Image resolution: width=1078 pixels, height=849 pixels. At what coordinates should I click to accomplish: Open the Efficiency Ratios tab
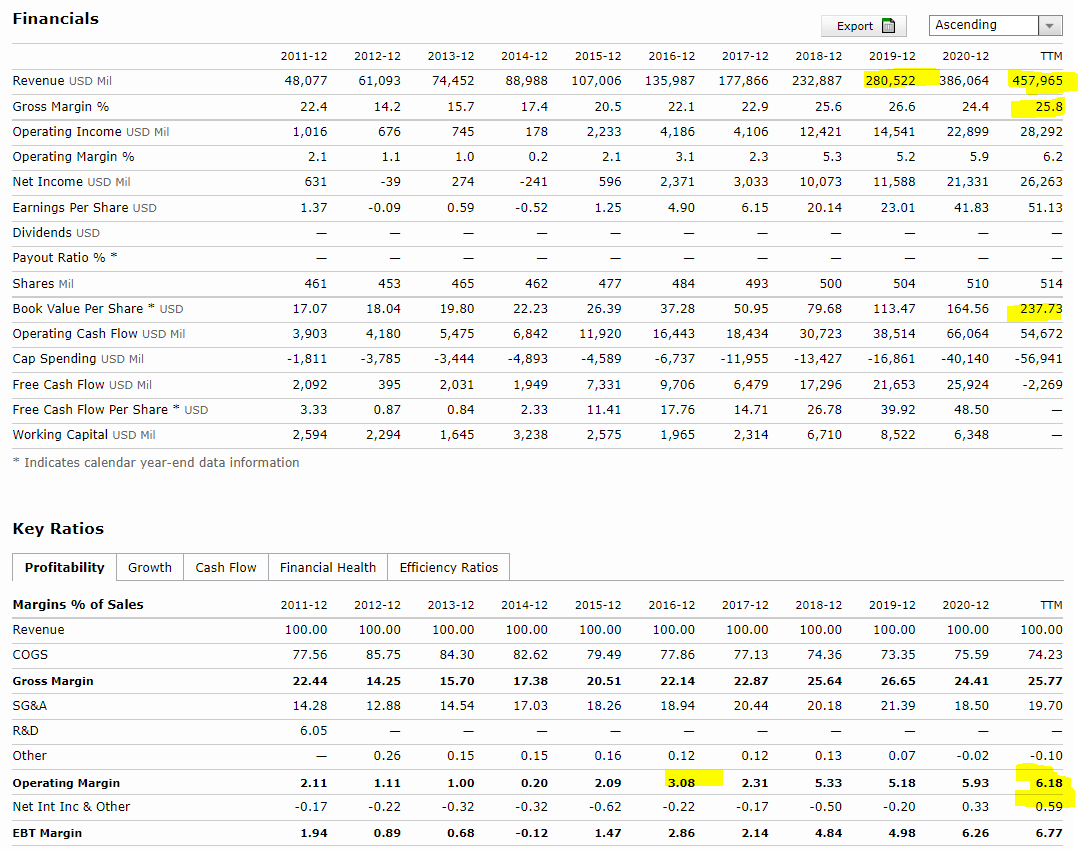[448, 567]
